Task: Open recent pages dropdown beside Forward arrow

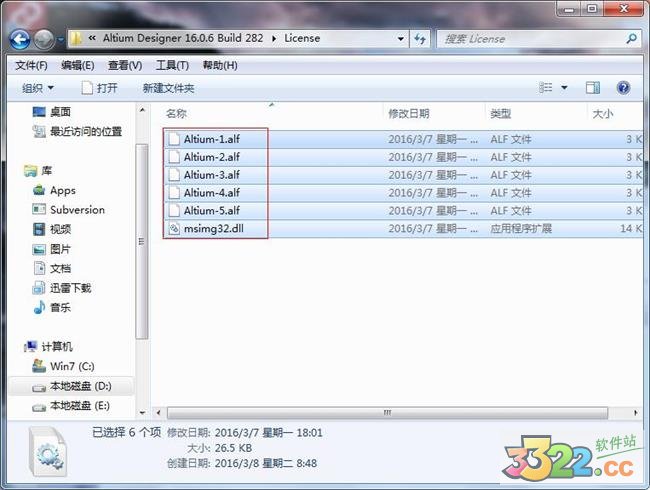Action: coord(61,40)
